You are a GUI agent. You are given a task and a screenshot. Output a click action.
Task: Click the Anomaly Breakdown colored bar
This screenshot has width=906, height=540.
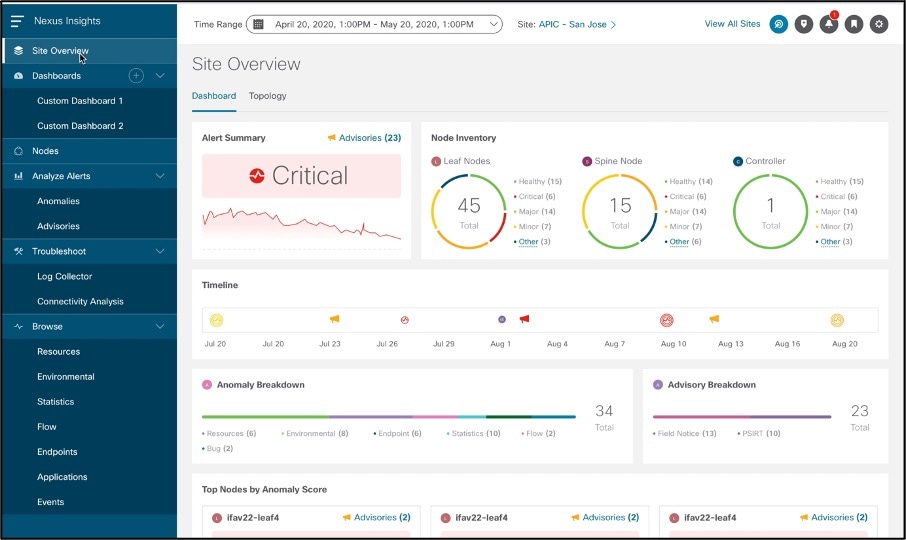pyautogui.click(x=389, y=416)
